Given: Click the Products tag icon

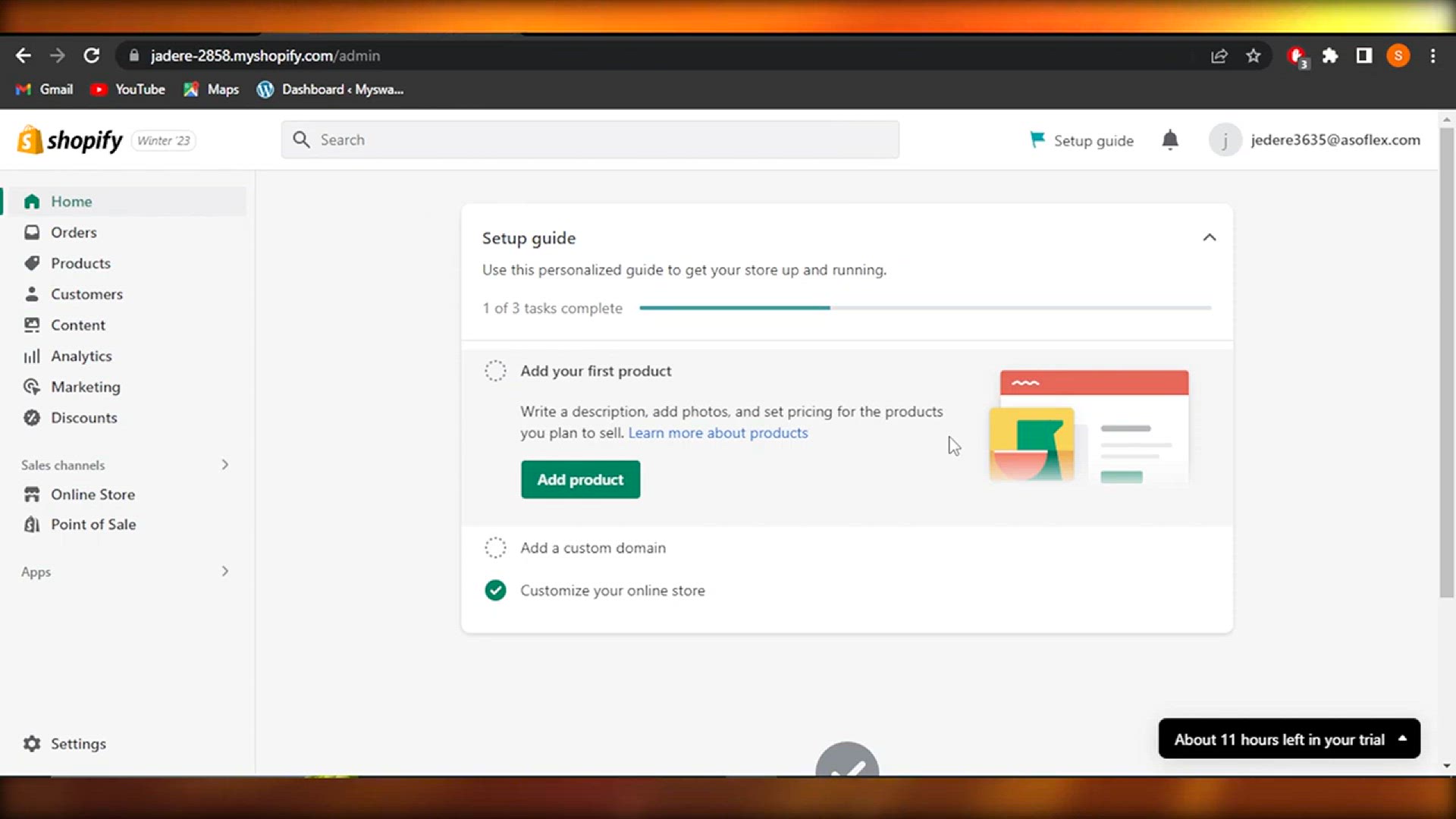Looking at the screenshot, I should click(31, 263).
